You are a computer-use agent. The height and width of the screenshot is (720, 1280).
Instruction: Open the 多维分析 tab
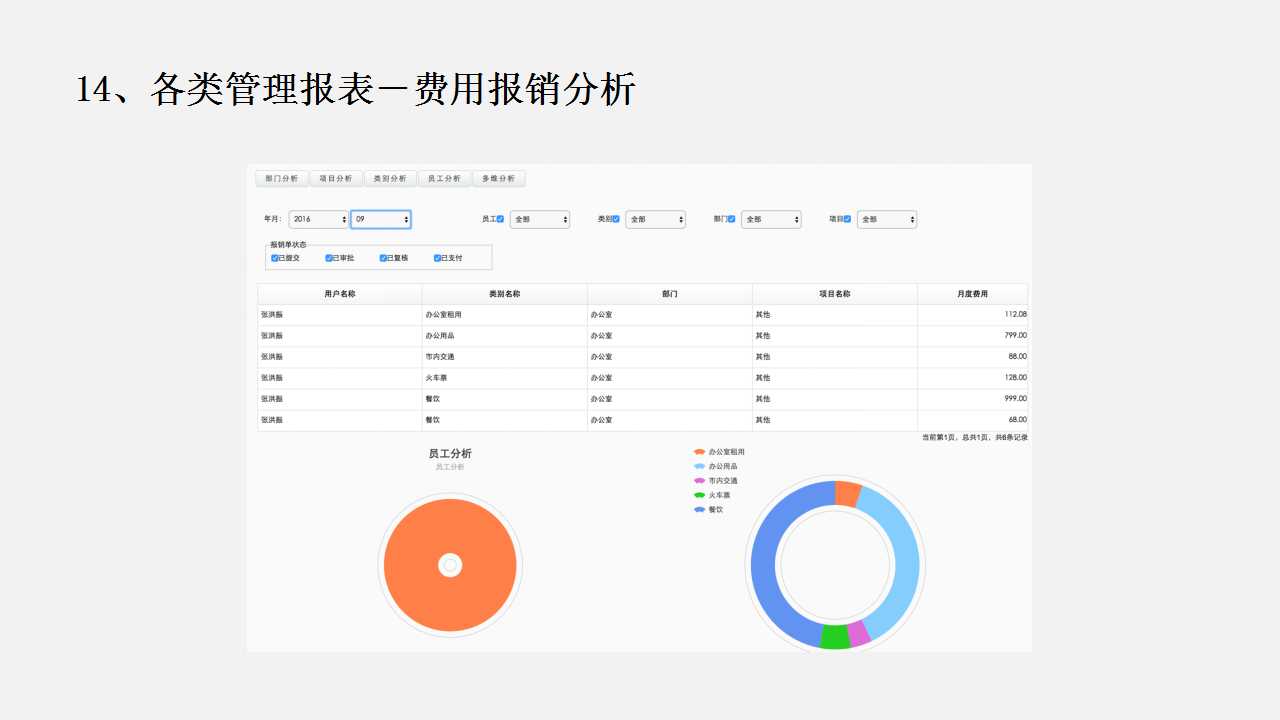(498, 179)
